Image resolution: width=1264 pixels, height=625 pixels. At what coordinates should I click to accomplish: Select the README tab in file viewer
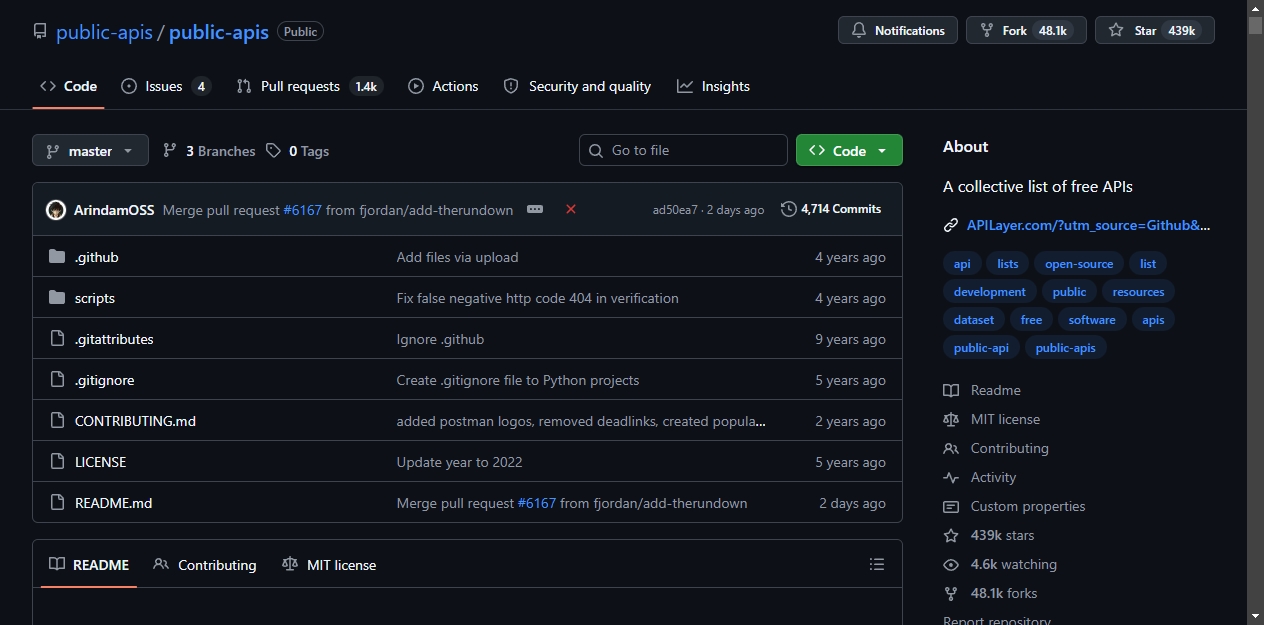89,565
